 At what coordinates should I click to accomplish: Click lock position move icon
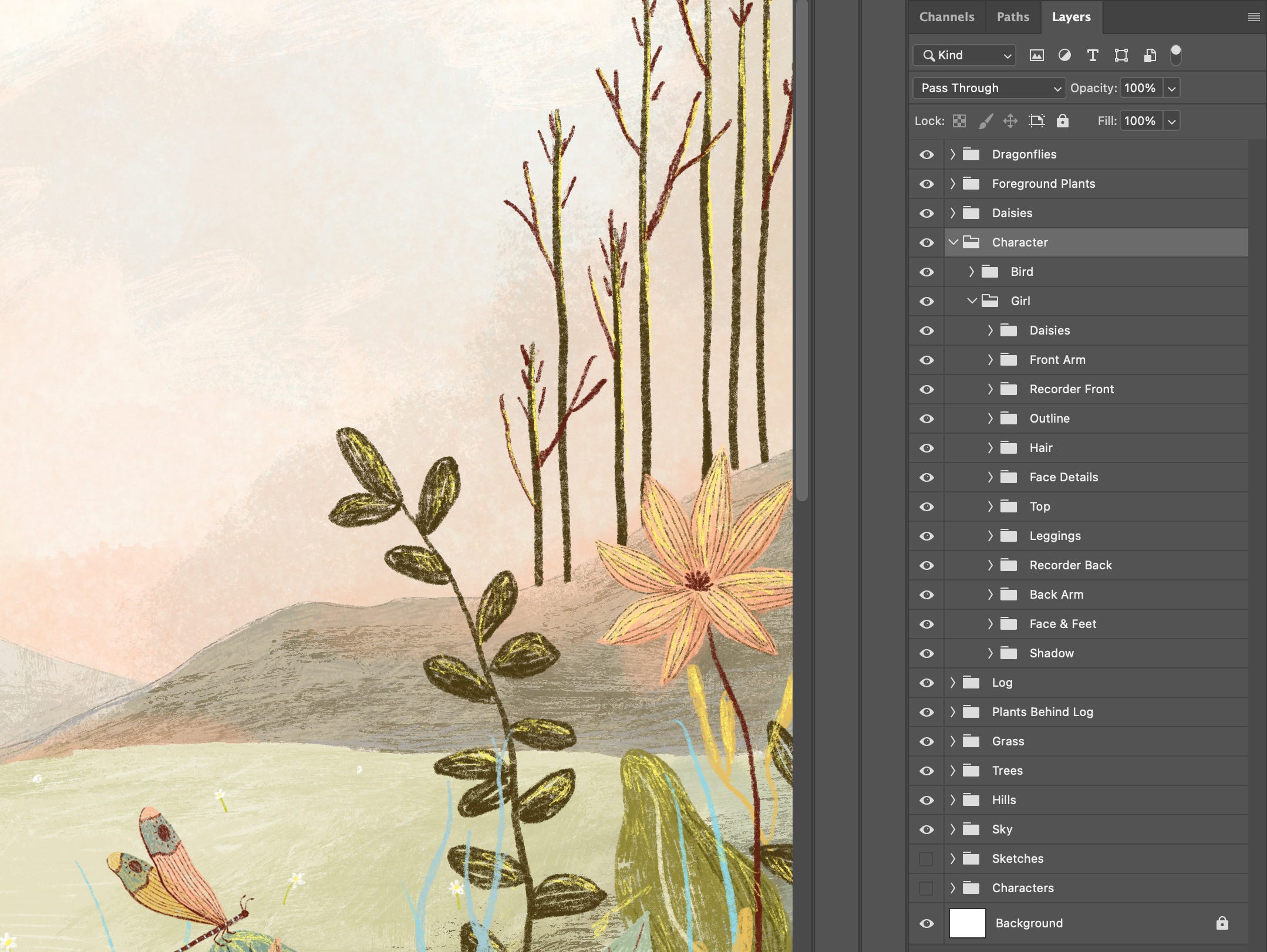pyautogui.click(x=1010, y=121)
